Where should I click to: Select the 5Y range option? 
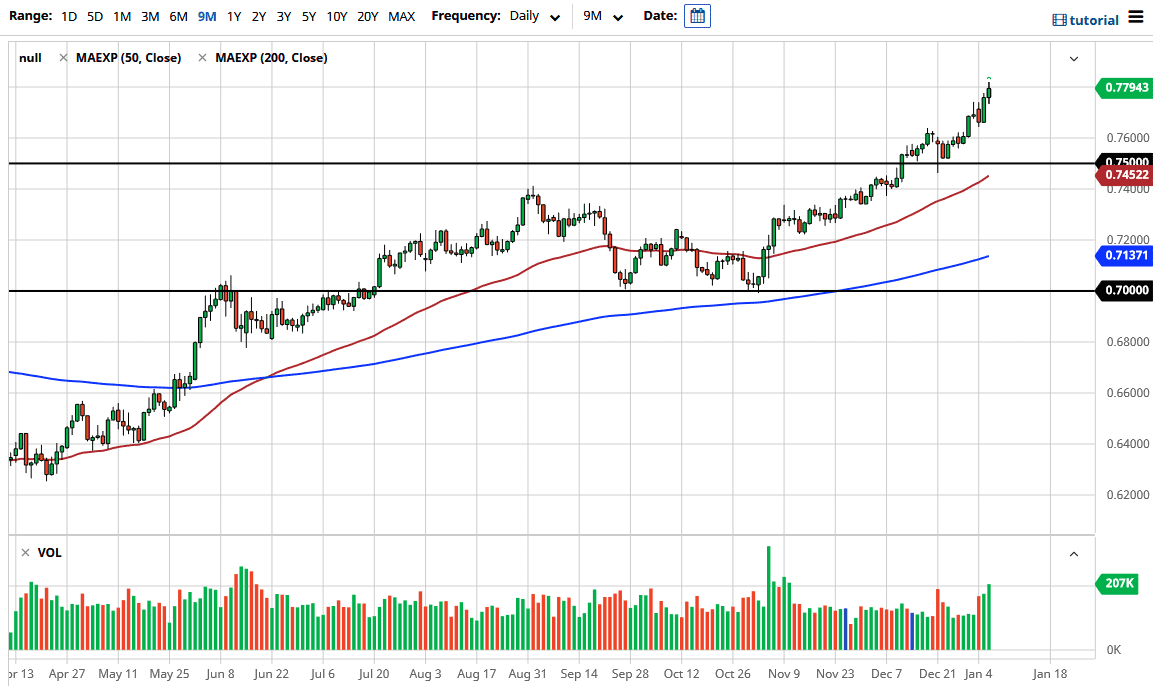(309, 16)
